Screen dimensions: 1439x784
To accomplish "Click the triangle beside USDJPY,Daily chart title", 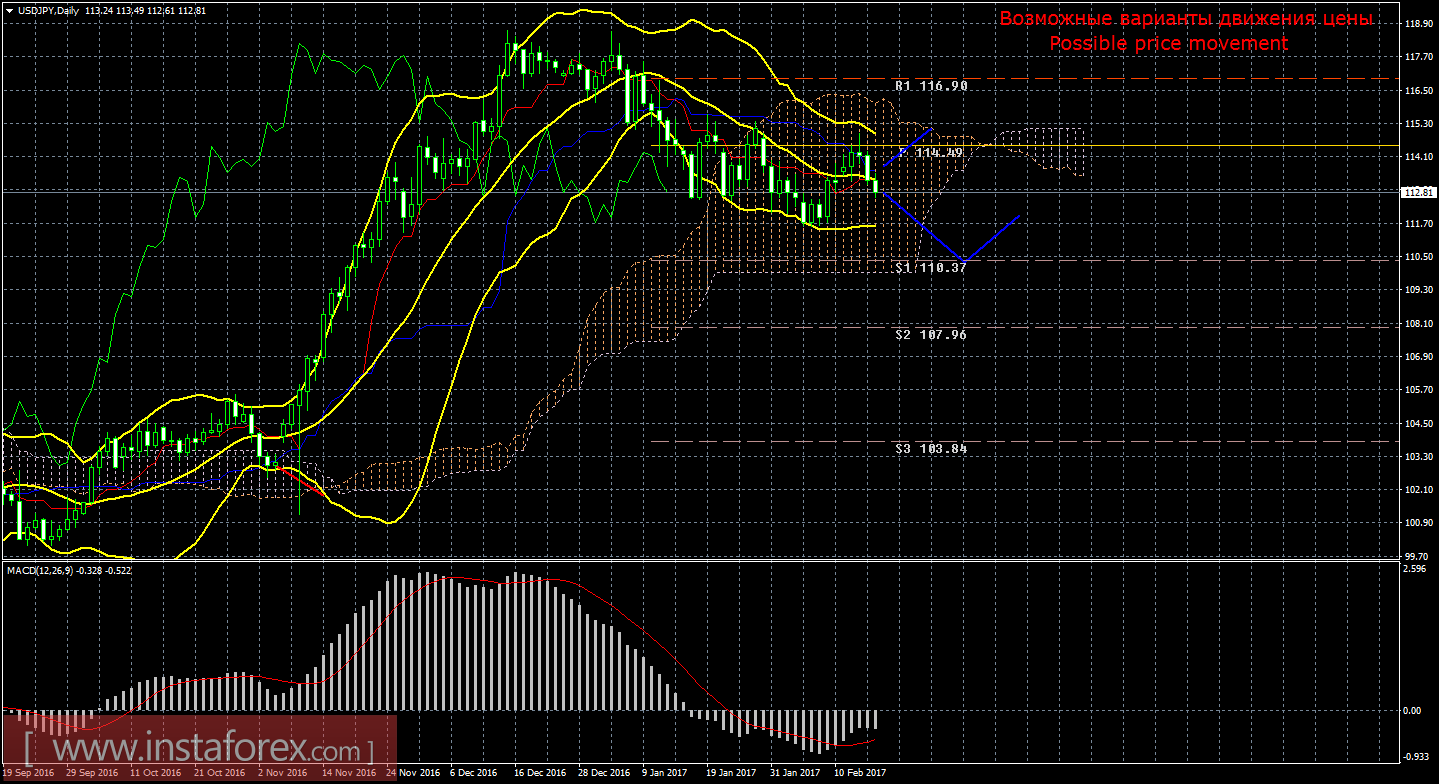I will coord(9,11).
